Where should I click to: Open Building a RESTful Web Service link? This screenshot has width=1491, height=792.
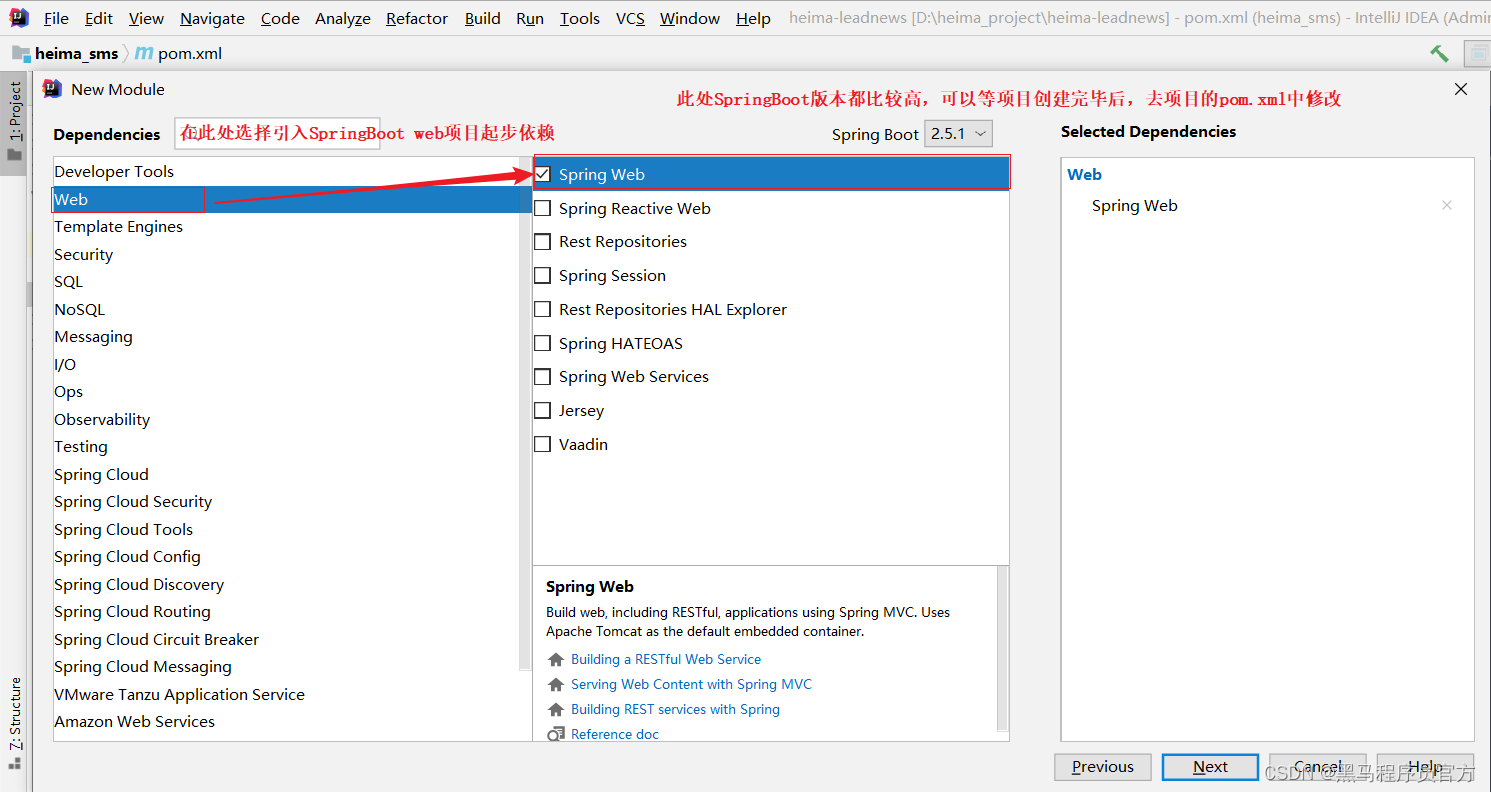pos(666,660)
